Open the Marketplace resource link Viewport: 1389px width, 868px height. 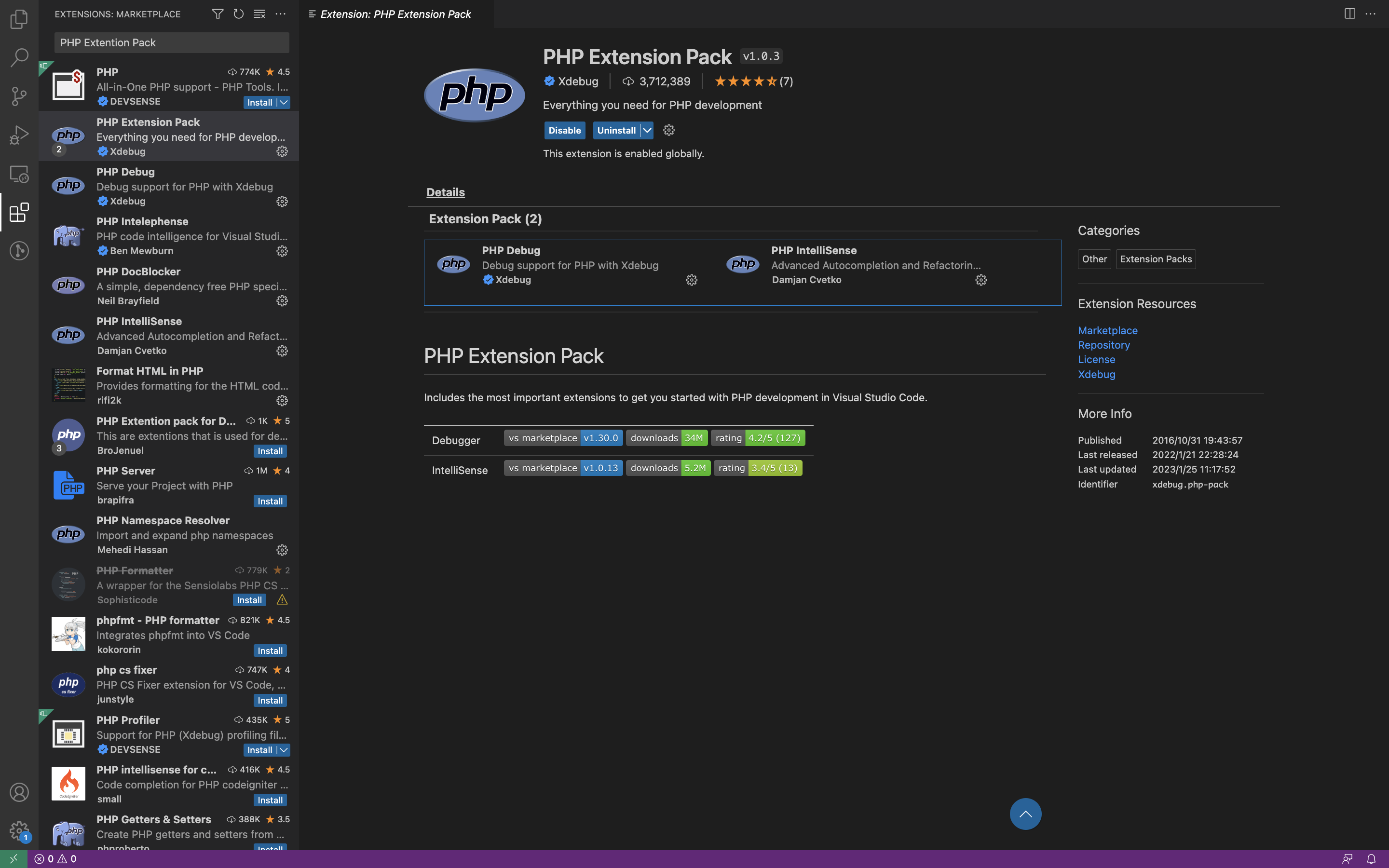pos(1107,331)
